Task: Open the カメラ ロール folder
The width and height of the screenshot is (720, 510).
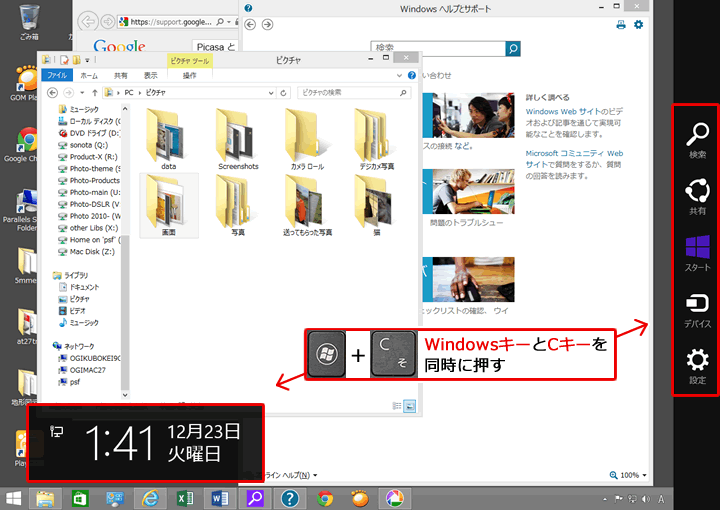Action: point(307,139)
